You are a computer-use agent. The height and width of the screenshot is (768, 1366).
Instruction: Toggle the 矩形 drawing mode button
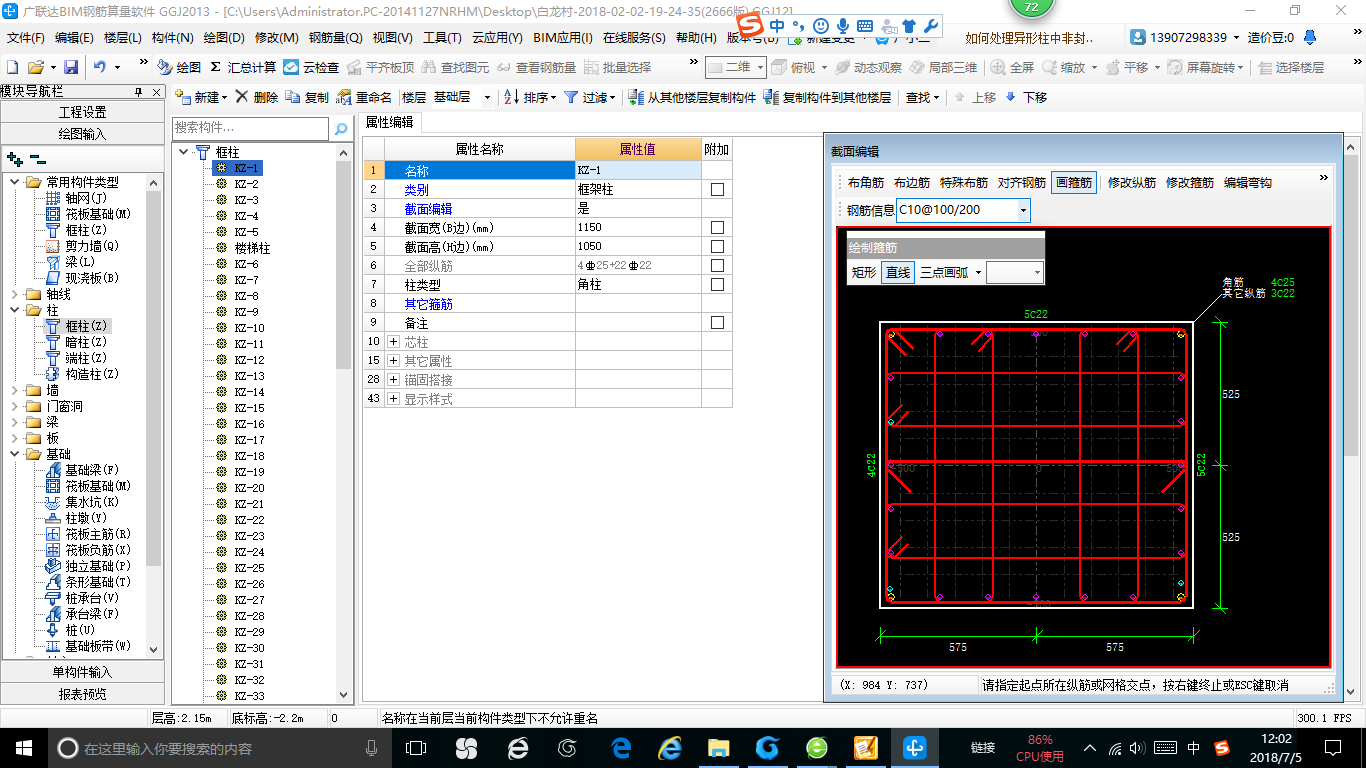[864, 272]
